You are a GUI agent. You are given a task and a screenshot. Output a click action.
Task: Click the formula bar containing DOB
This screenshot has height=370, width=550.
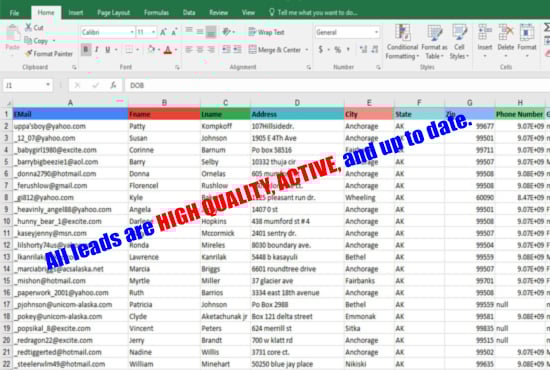coord(337,85)
